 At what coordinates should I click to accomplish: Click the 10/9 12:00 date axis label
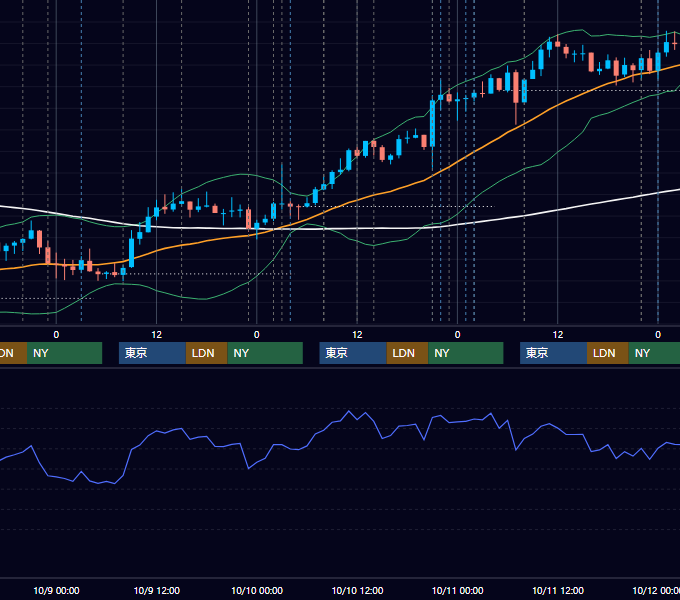tap(157, 590)
